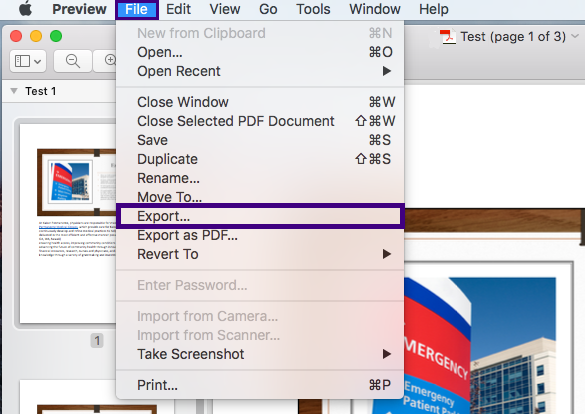Screen dimensions: 585x414
Task: Open the Window menu
Action: 375,9
